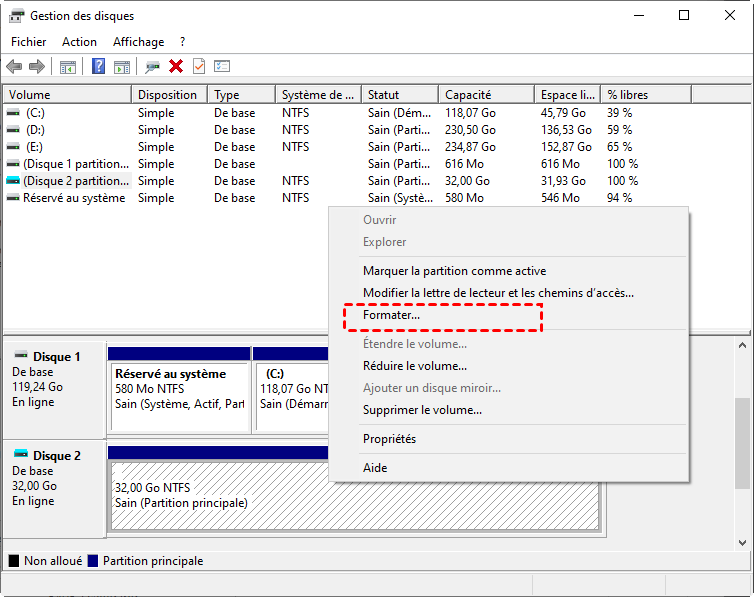Click the drive icon of volume (C:)

pyautogui.click(x=13, y=112)
